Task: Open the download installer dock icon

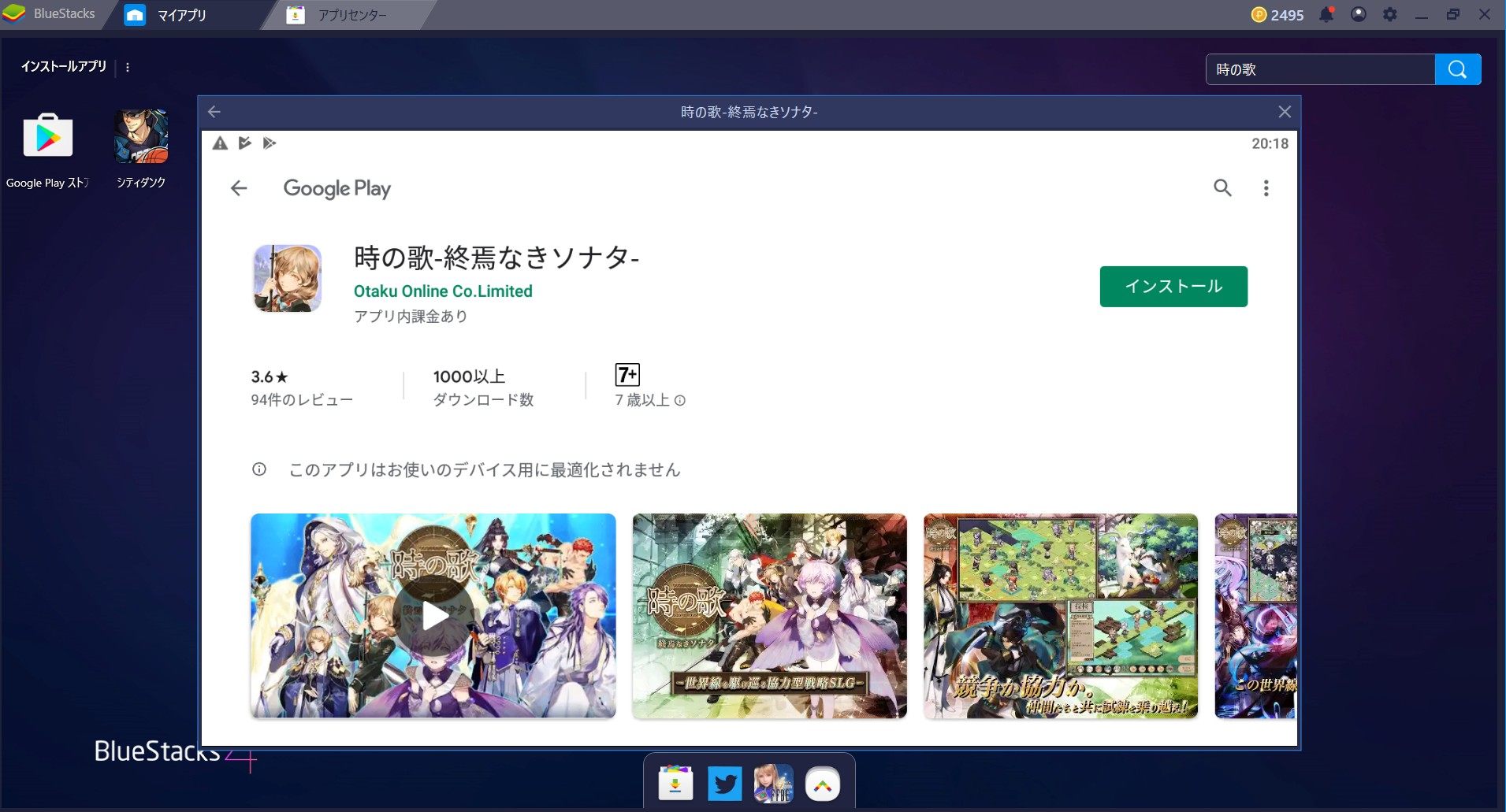Action: point(675,784)
